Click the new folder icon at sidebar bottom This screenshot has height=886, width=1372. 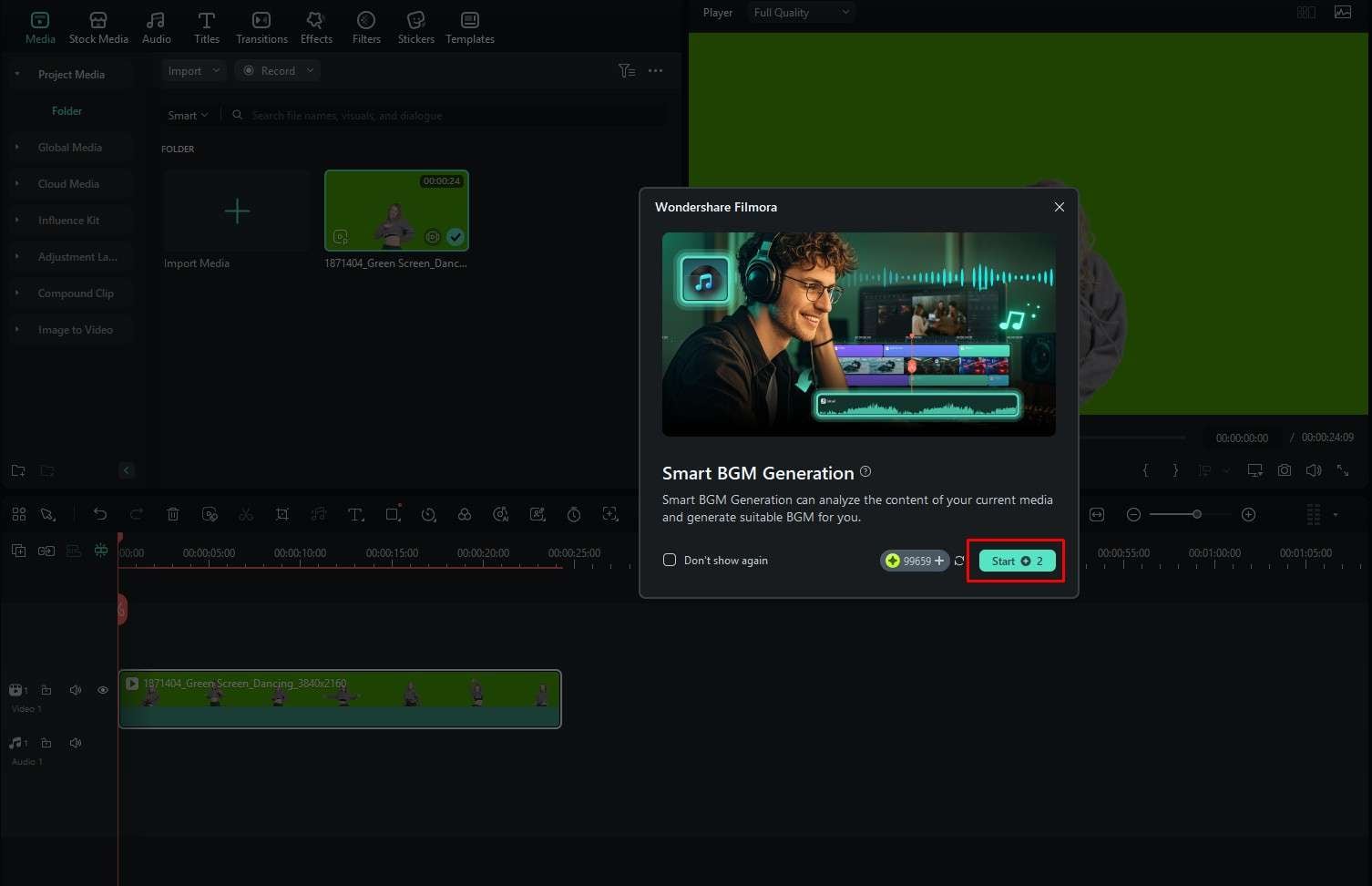point(18,470)
